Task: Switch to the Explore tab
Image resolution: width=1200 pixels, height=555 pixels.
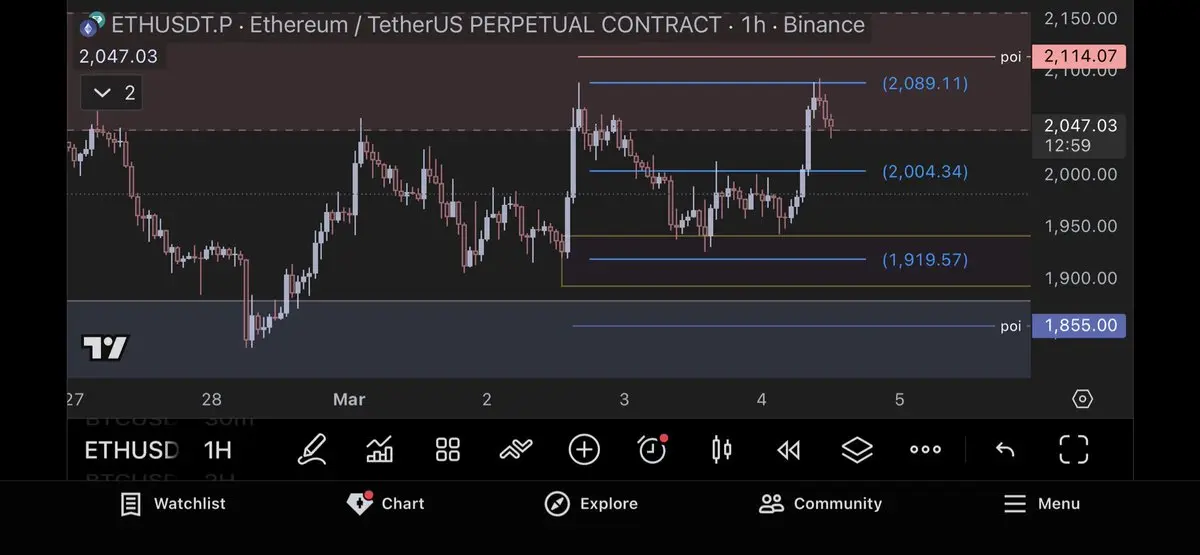Action: pos(591,504)
